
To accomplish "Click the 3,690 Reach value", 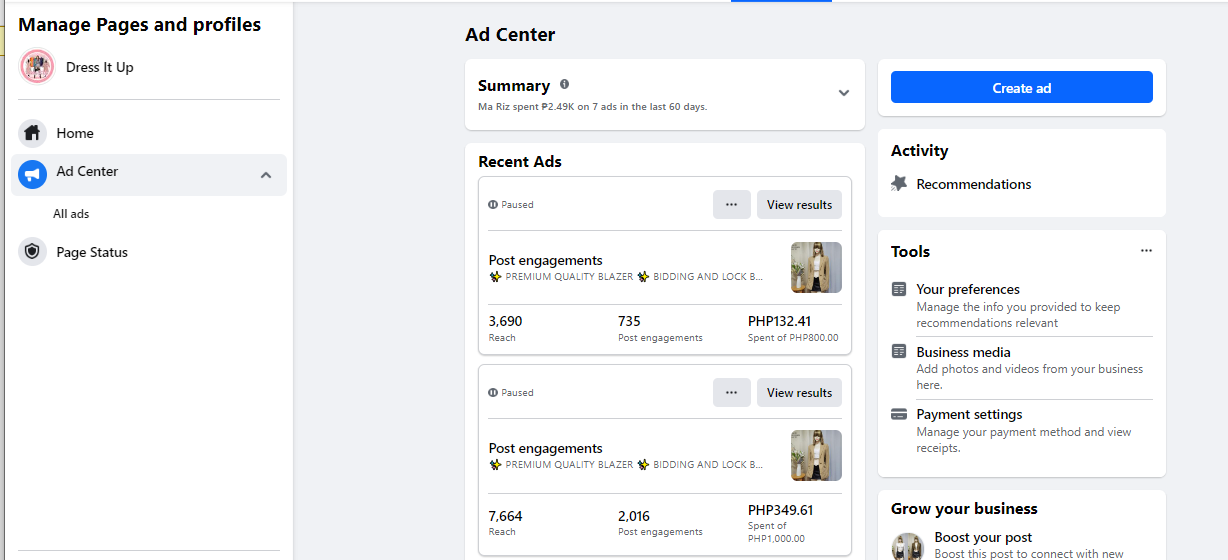I will (x=505, y=321).
